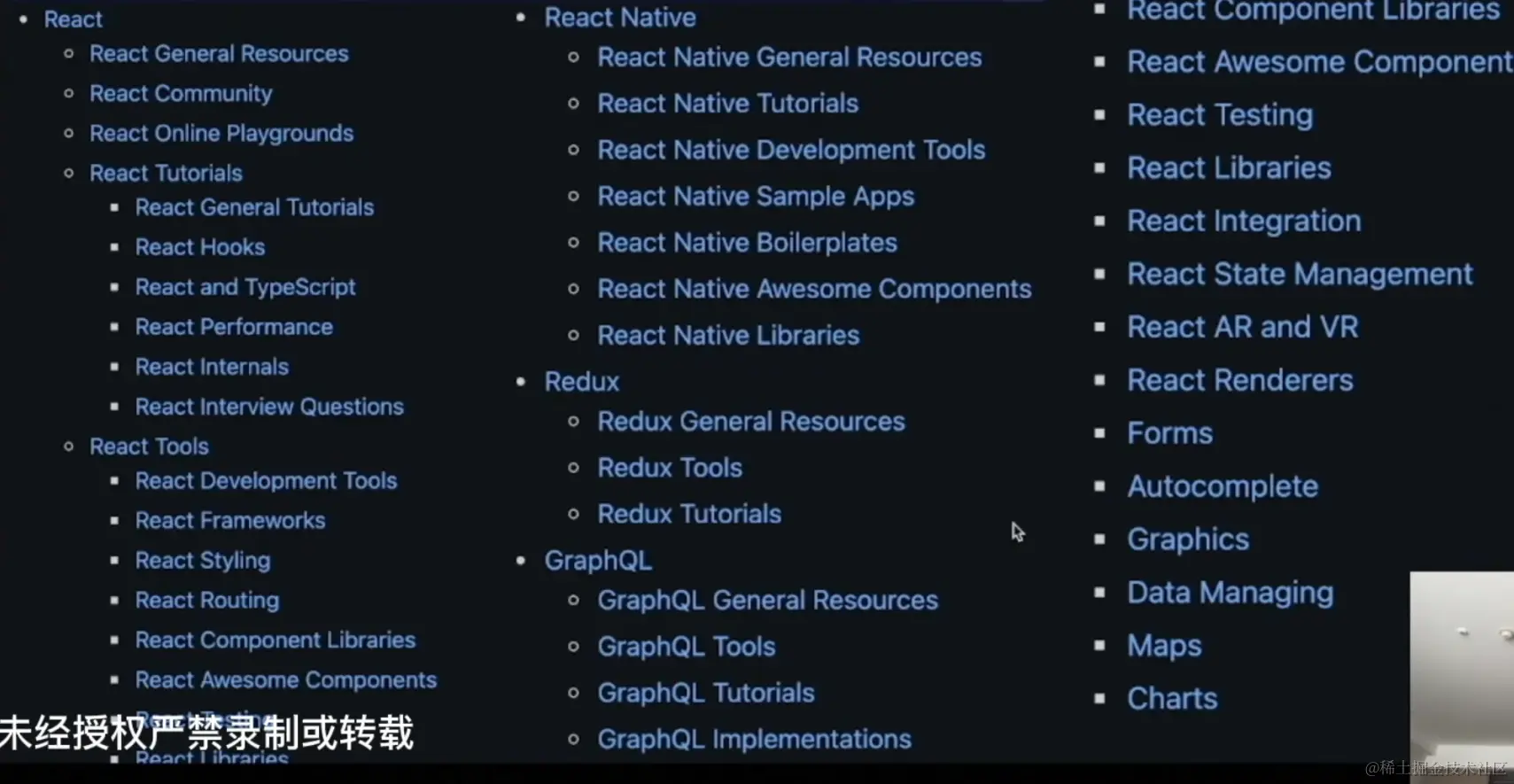Select the React Hooks link
1514x784 pixels.
tap(200, 247)
